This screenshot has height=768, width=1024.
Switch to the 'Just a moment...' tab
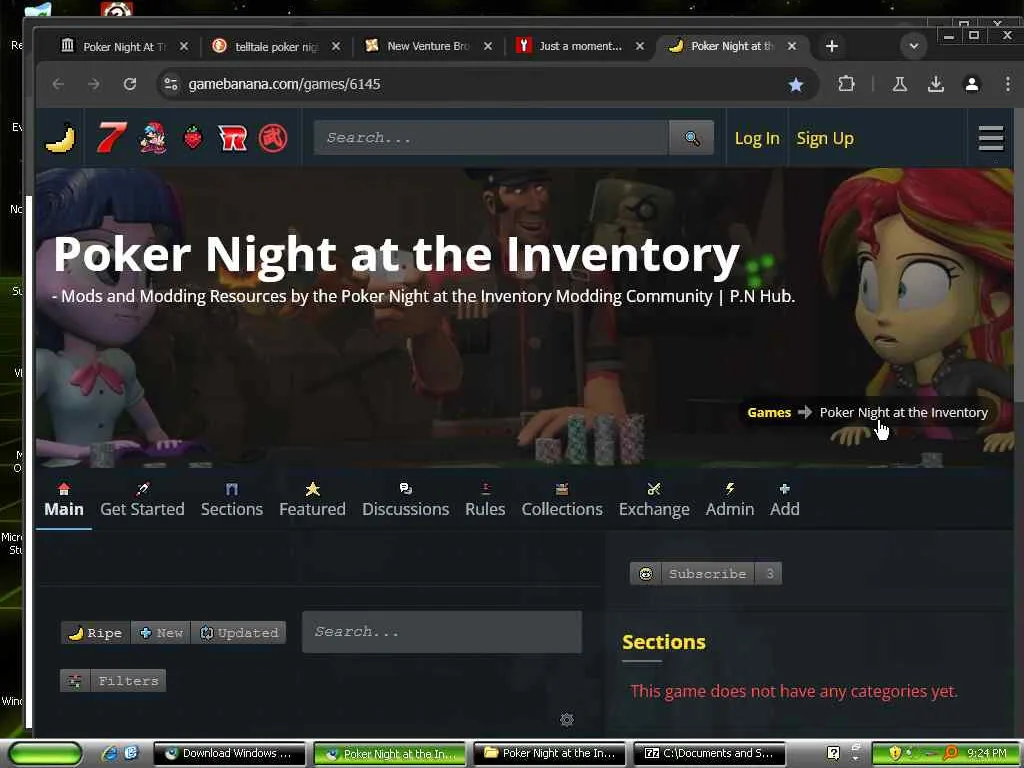point(579,46)
